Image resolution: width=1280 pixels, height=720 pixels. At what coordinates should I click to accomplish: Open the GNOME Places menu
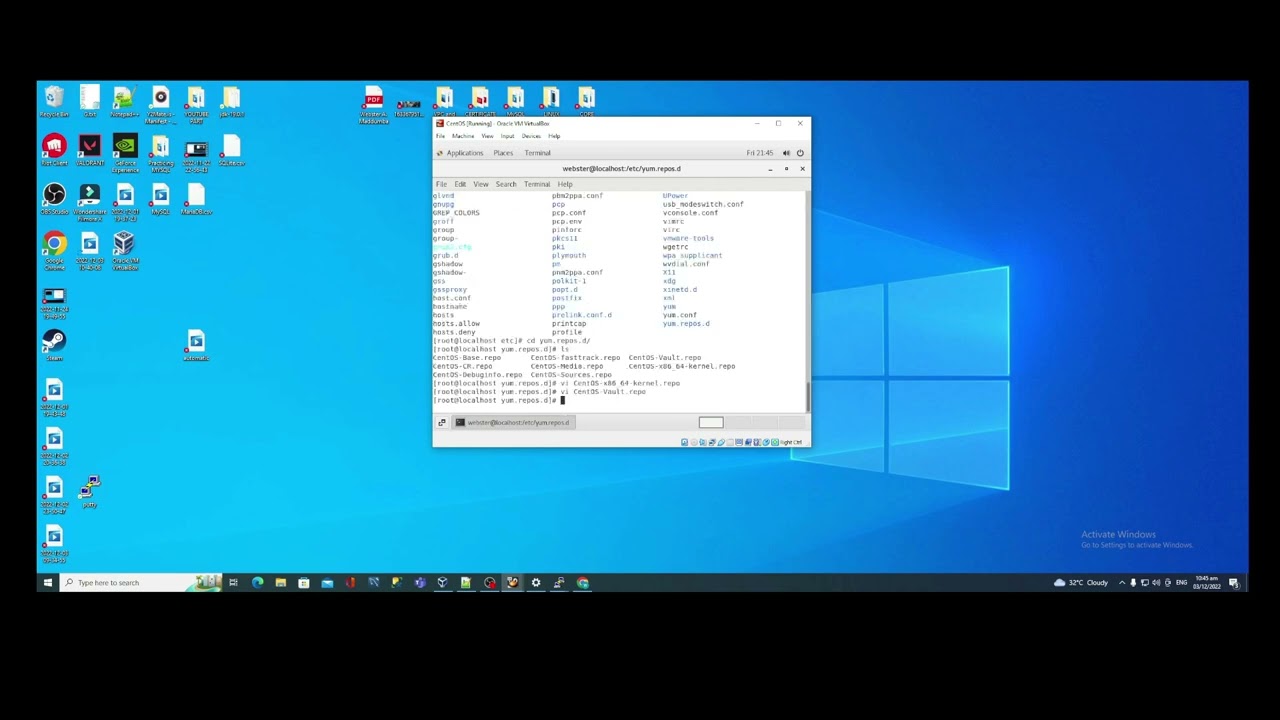tap(503, 153)
